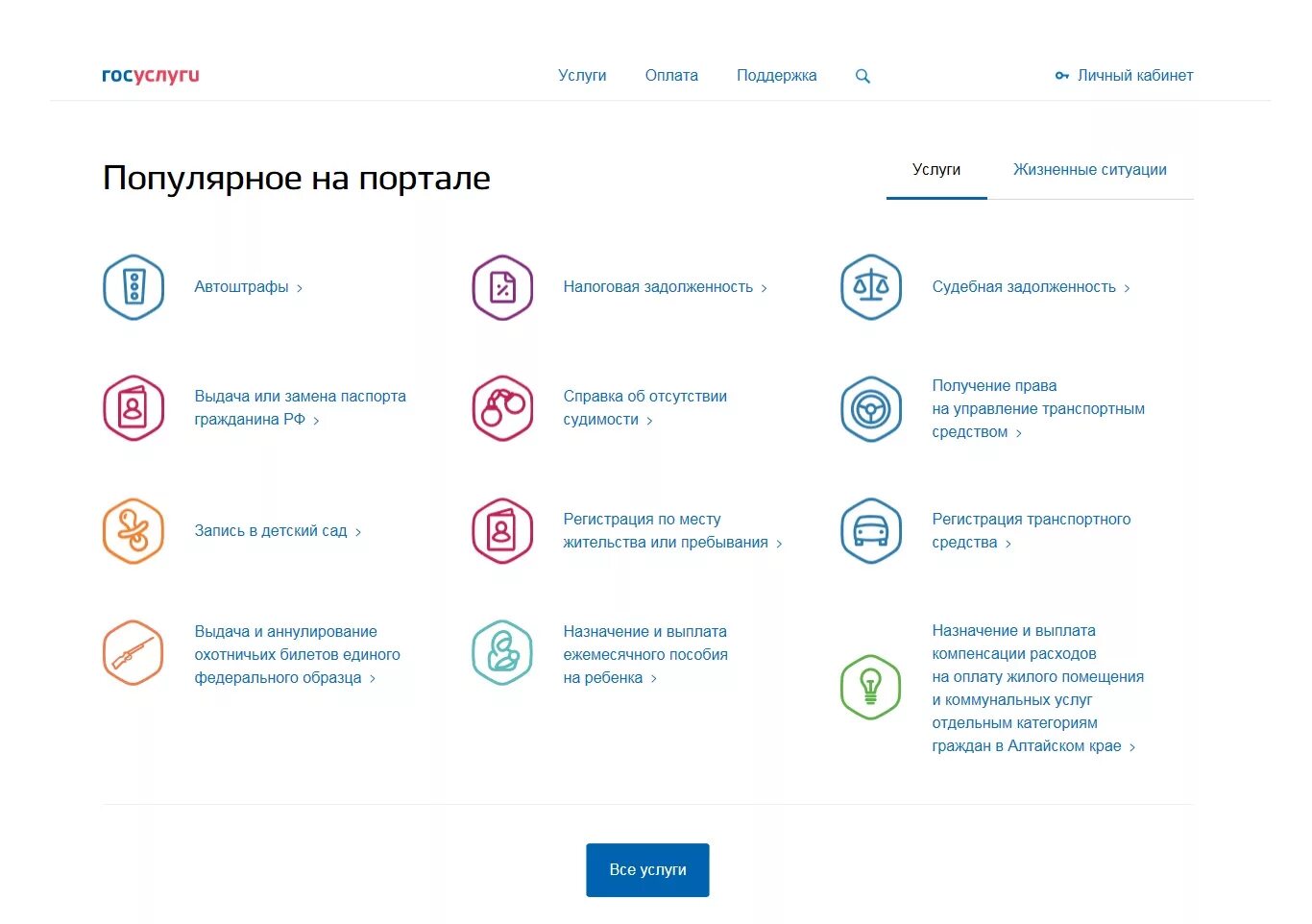Open the Оплата navigation item
Viewport: 1312px width, 924px height.
click(671, 76)
